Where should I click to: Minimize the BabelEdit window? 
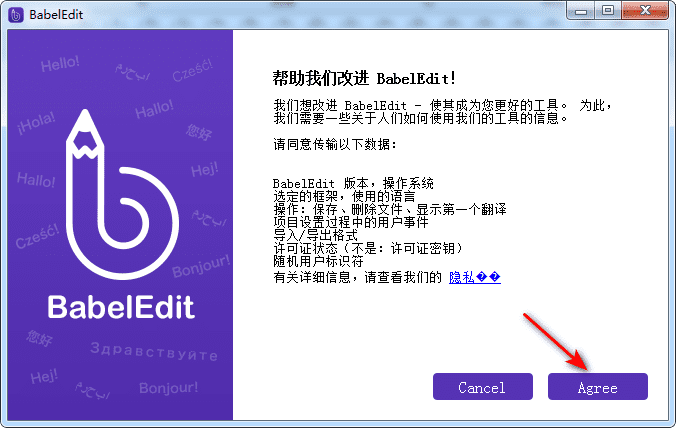tap(581, 10)
